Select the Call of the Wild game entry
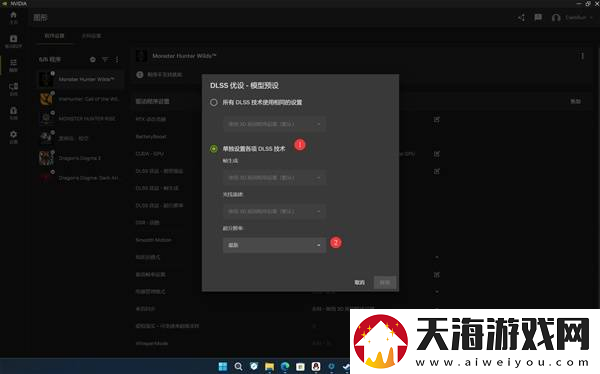 click(x=80, y=99)
